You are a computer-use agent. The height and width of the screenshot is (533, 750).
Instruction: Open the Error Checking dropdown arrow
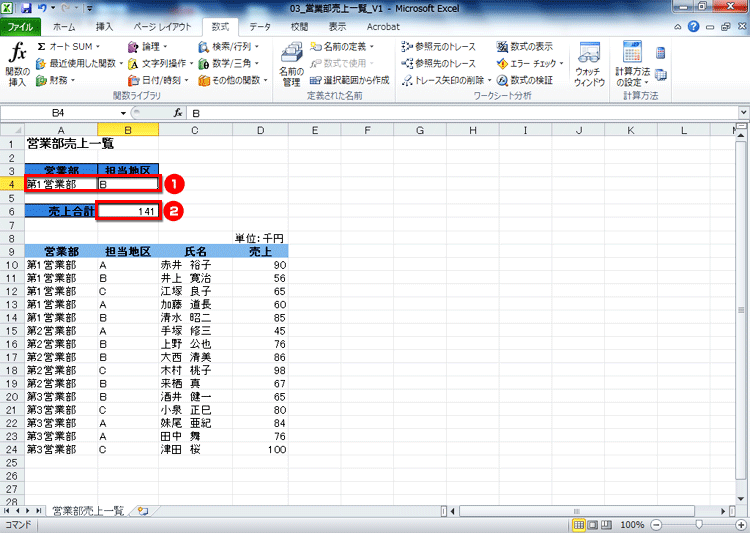tap(562, 63)
